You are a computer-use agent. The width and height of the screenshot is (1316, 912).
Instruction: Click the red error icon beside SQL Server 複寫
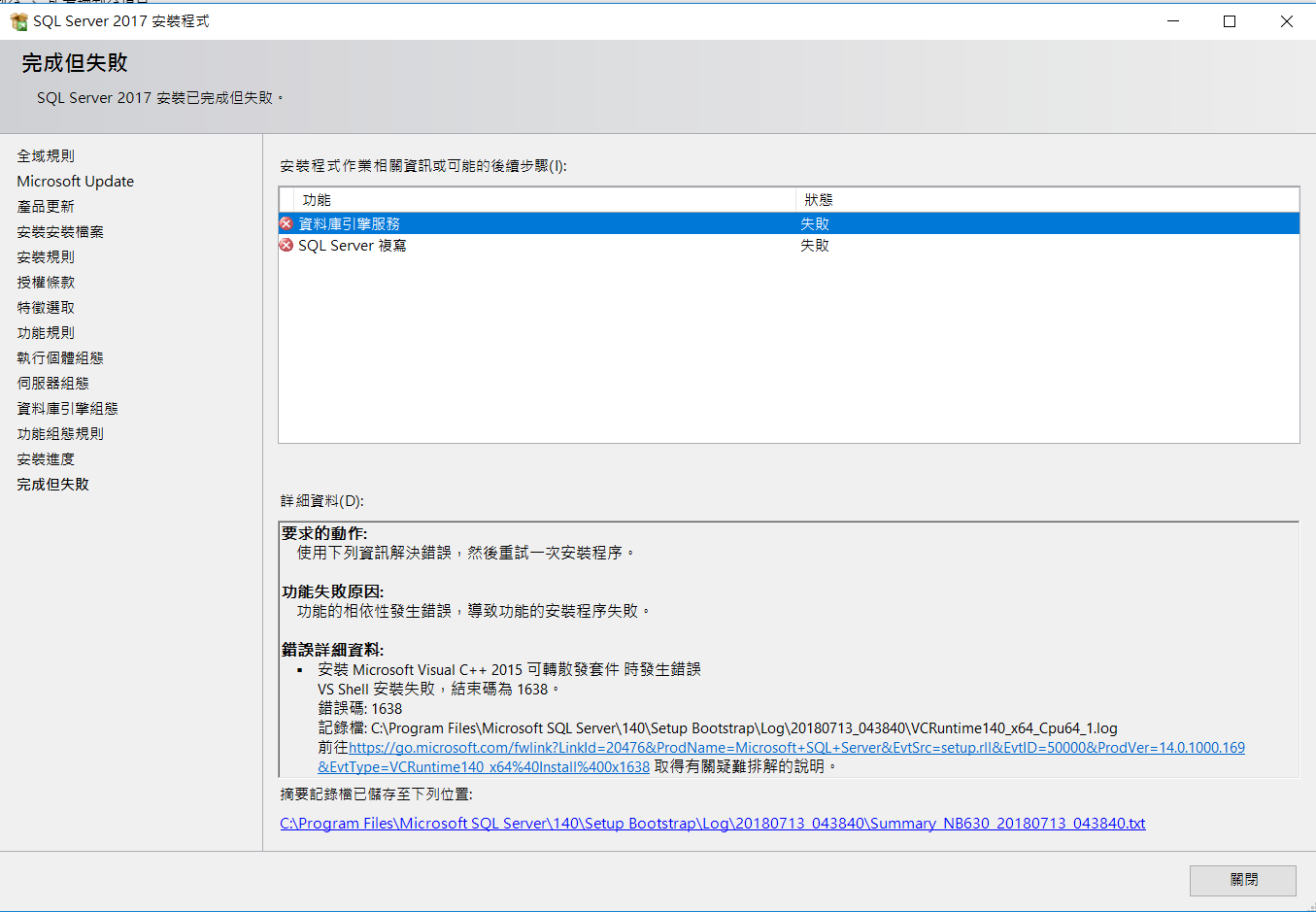point(287,245)
